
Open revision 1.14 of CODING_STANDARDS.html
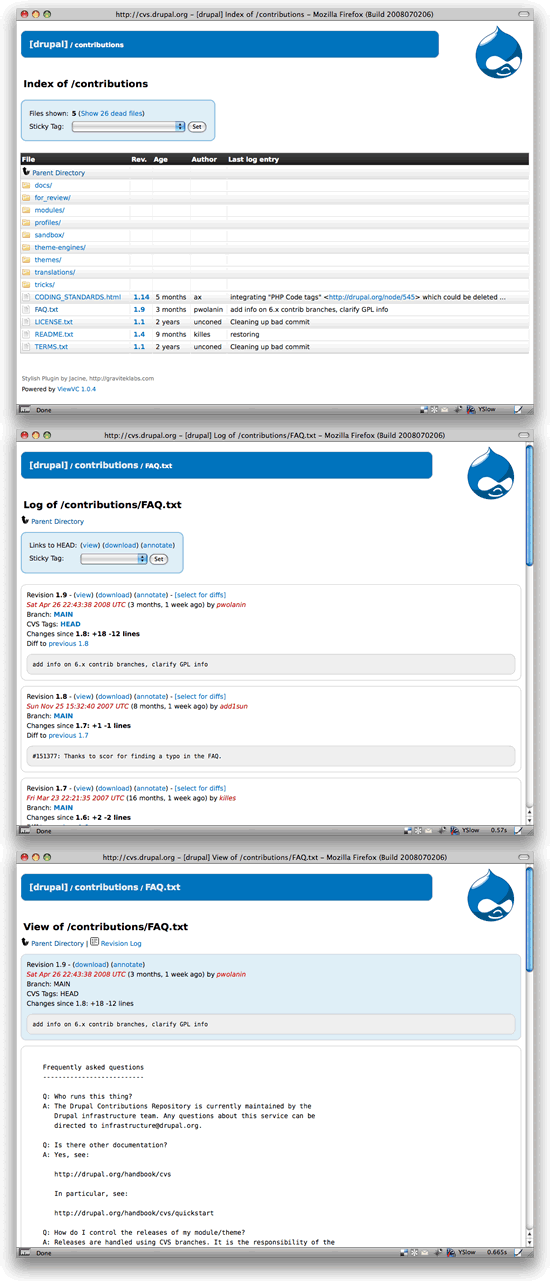pyautogui.click(x=141, y=297)
